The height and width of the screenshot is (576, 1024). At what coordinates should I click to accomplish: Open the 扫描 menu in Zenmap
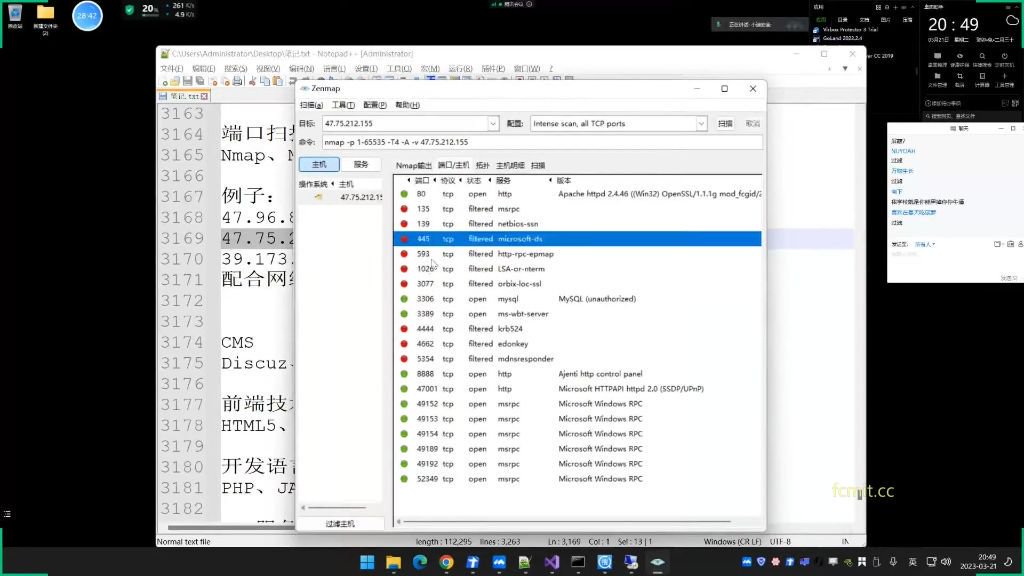[311, 105]
